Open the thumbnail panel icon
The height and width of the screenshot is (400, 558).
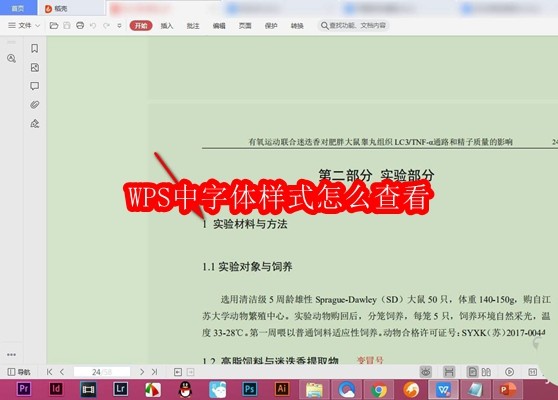click(35, 67)
